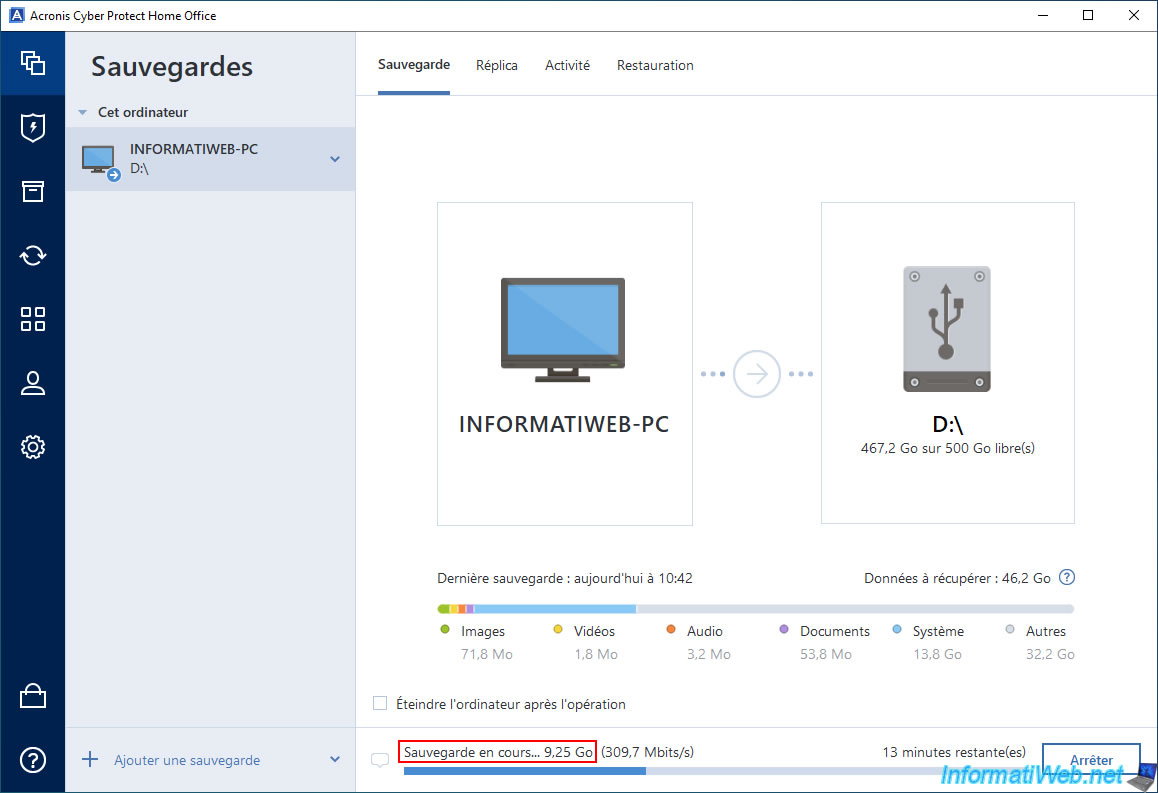Maximize the Acronis window
1158x793 pixels.
pos(1088,16)
